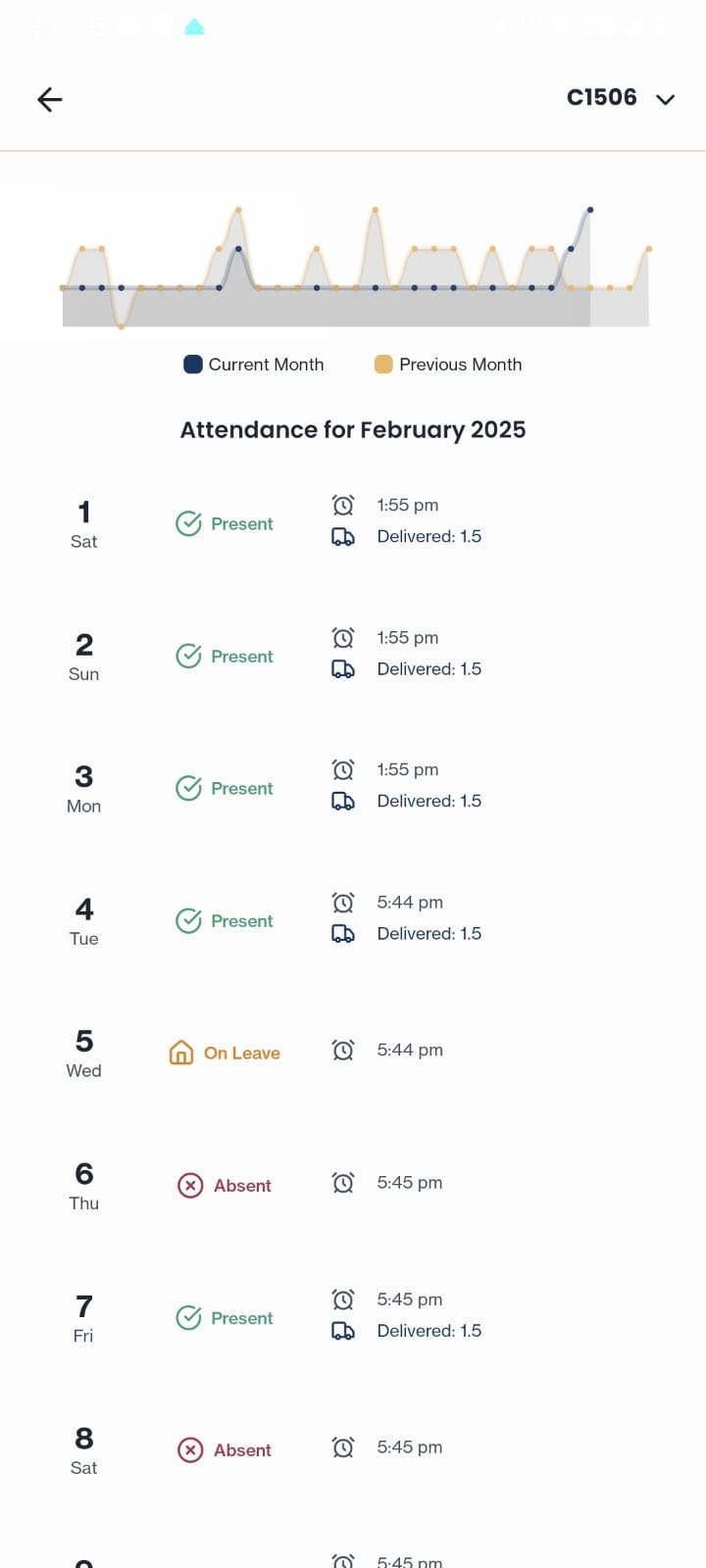Click the Attendance for February 2025 heading
Image resolution: width=706 pixels, height=1568 pixels.
(x=353, y=430)
